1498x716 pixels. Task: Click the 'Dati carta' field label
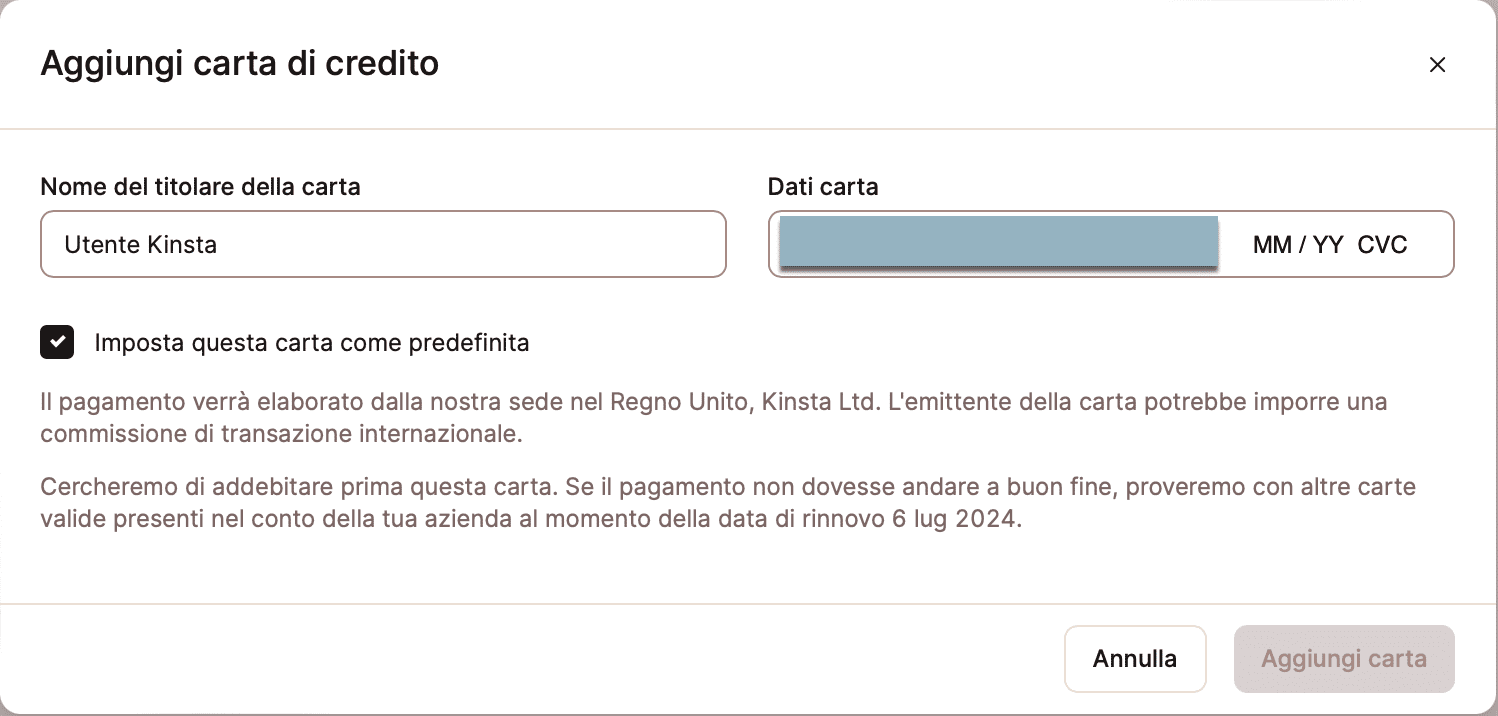tap(822, 186)
